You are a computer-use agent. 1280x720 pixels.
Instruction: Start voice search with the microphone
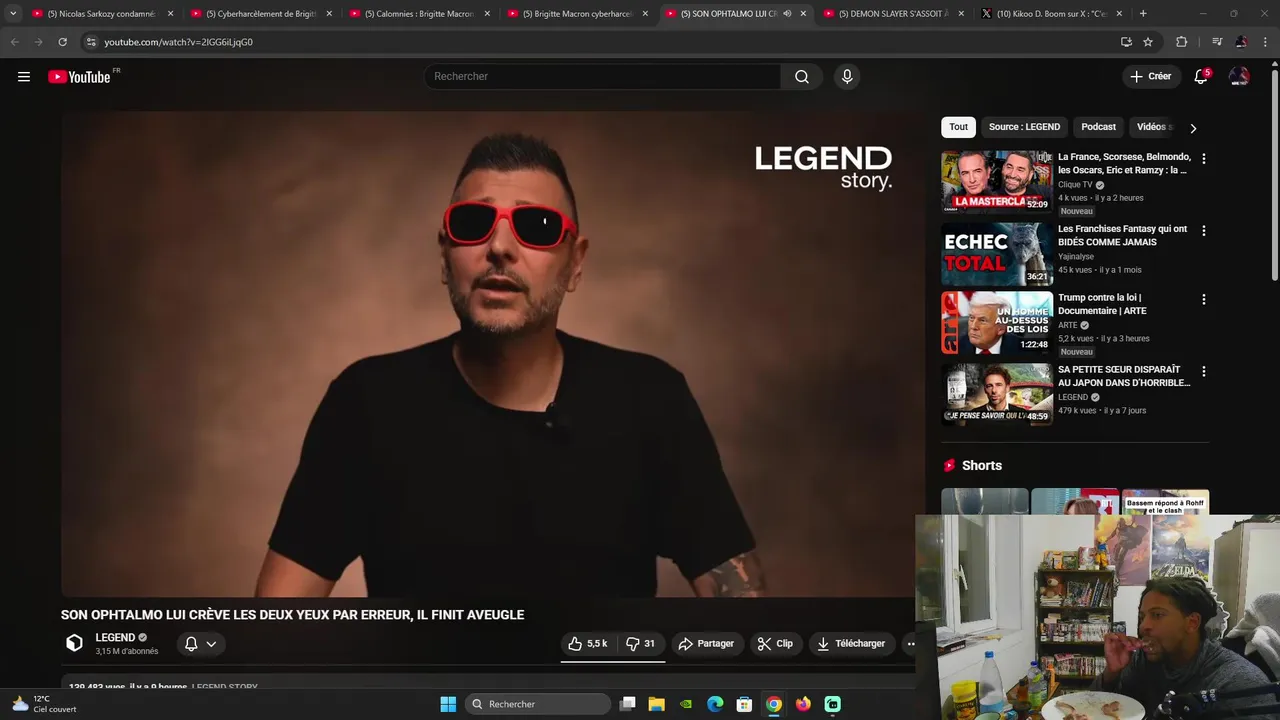click(847, 77)
